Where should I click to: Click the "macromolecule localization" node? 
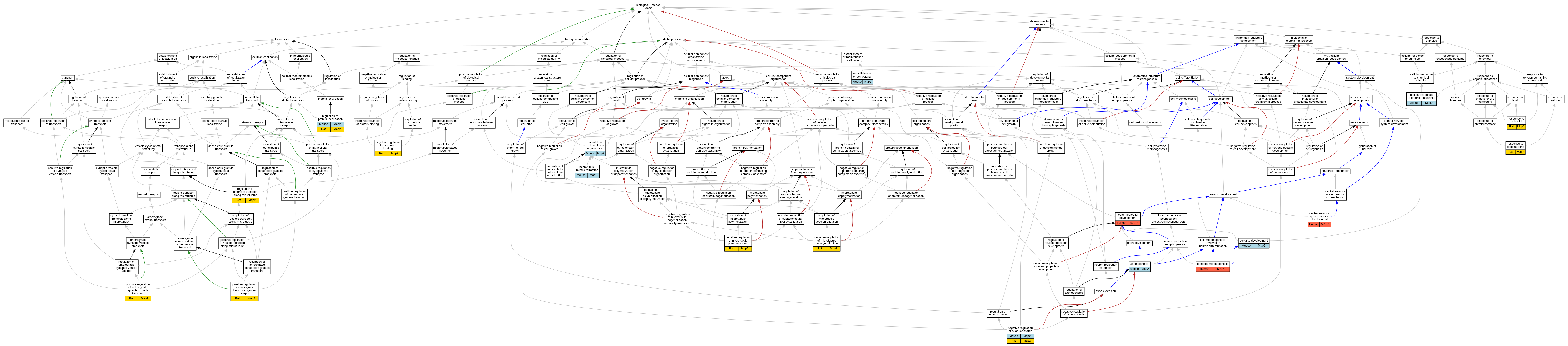(x=300, y=57)
